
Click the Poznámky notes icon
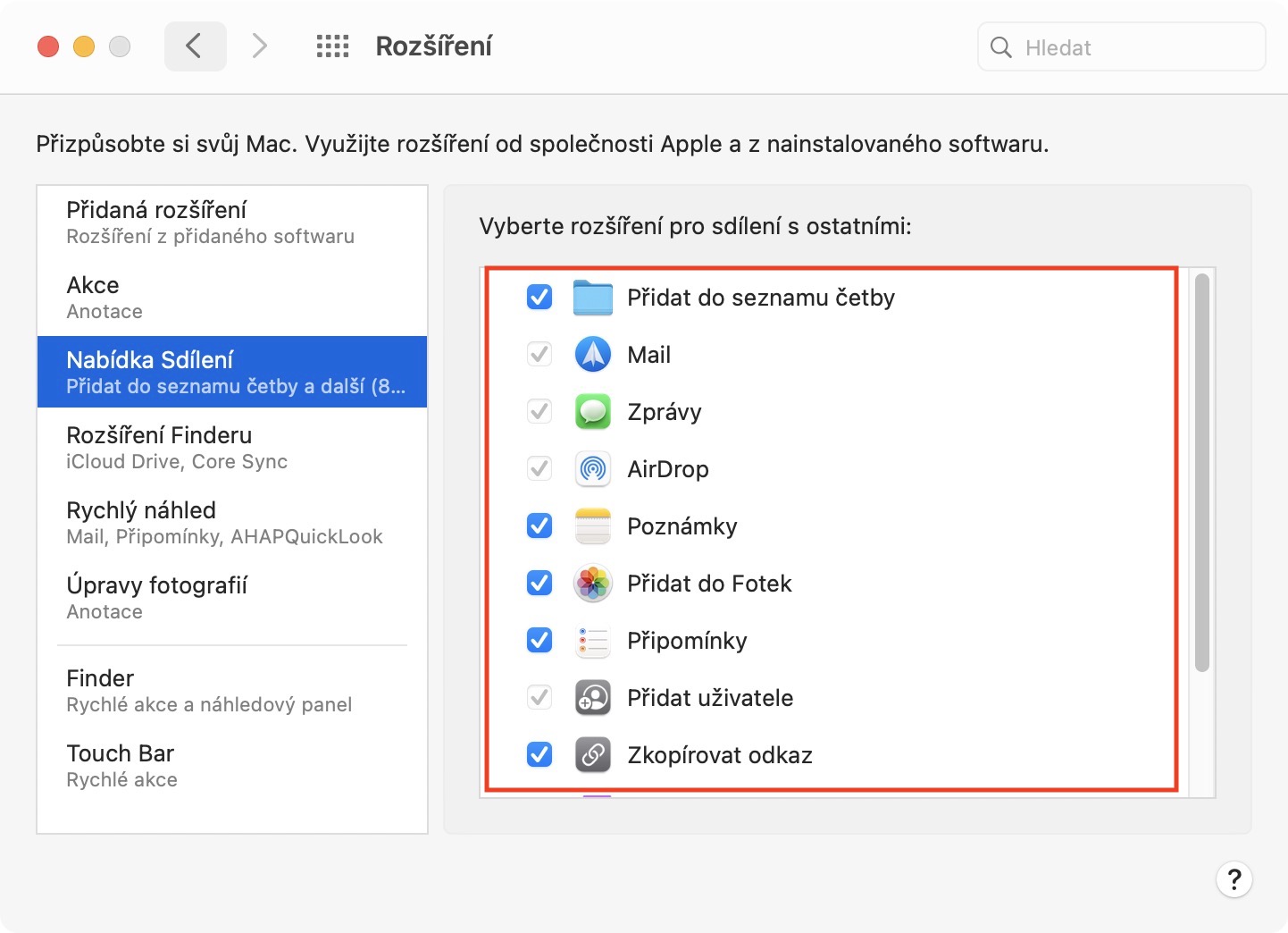pyautogui.click(x=592, y=526)
